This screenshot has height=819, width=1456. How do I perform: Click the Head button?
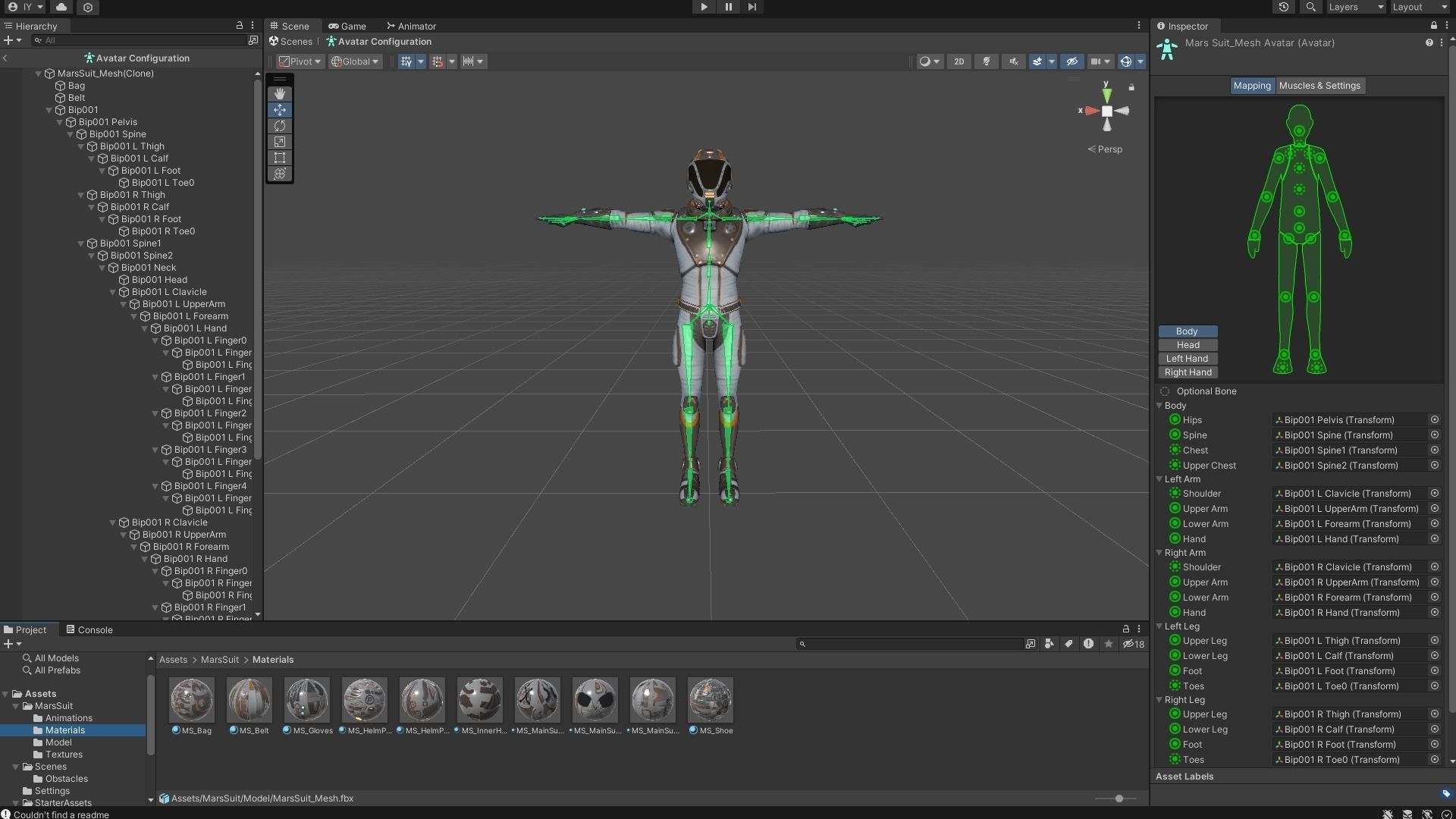tap(1187, 345)
